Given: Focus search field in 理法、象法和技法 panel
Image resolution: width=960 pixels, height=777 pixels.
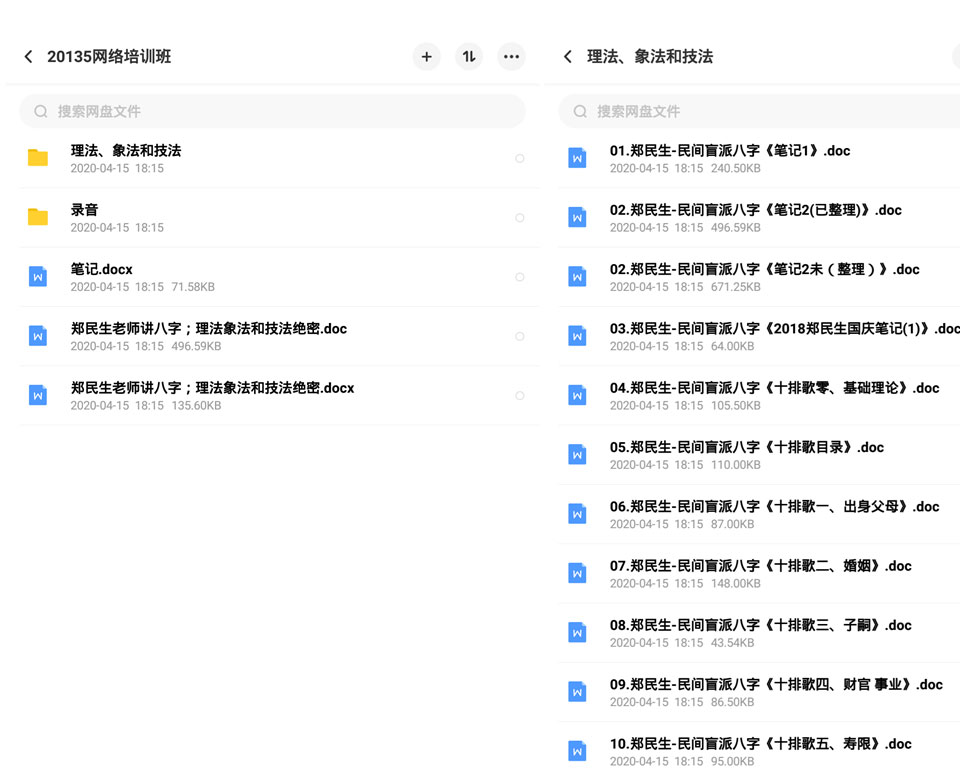Looking at the screenshot, I should pos(759,111).
